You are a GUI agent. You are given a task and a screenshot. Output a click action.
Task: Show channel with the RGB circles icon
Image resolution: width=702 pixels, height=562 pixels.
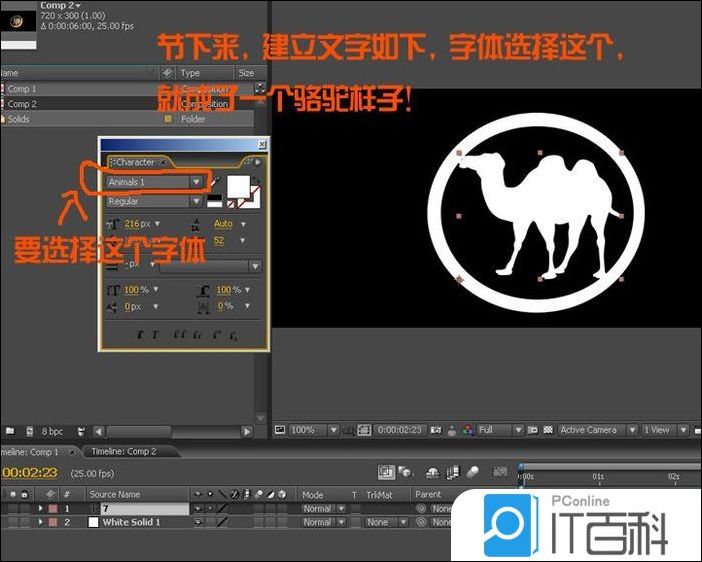pos(468,430)
